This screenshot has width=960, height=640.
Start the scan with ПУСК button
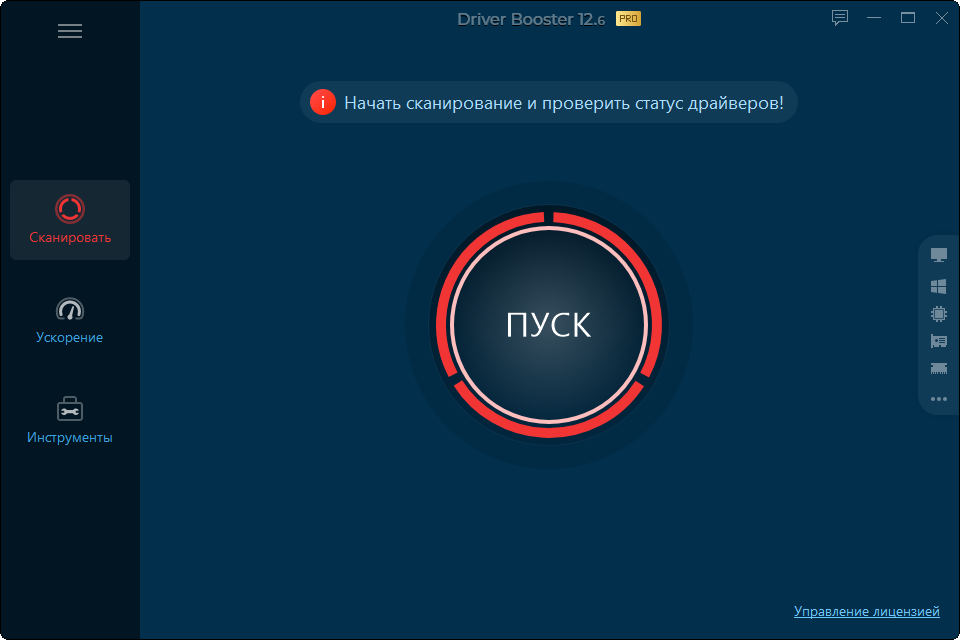pos(549,325)
